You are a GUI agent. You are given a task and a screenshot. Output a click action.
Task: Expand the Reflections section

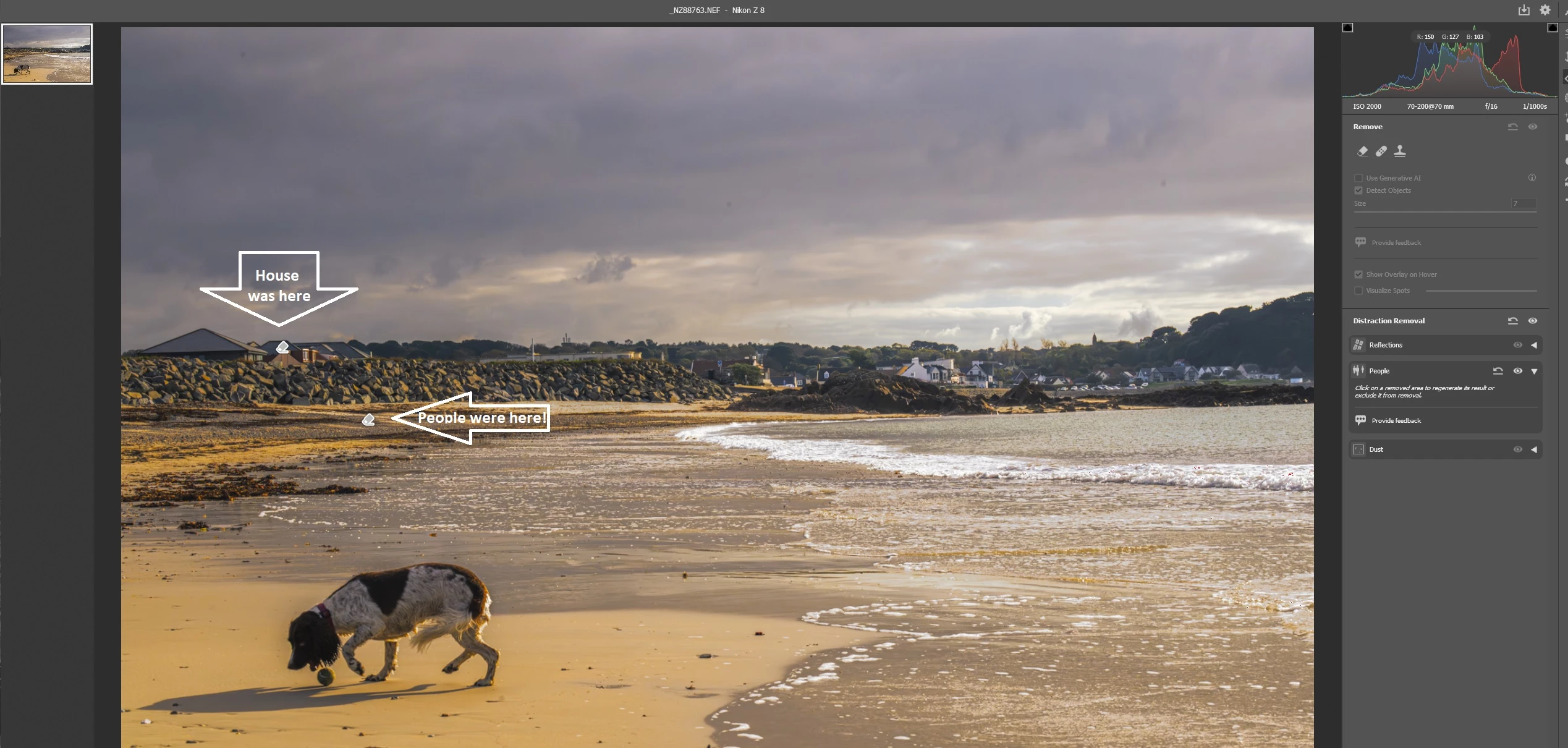[x=1533, y=345]
